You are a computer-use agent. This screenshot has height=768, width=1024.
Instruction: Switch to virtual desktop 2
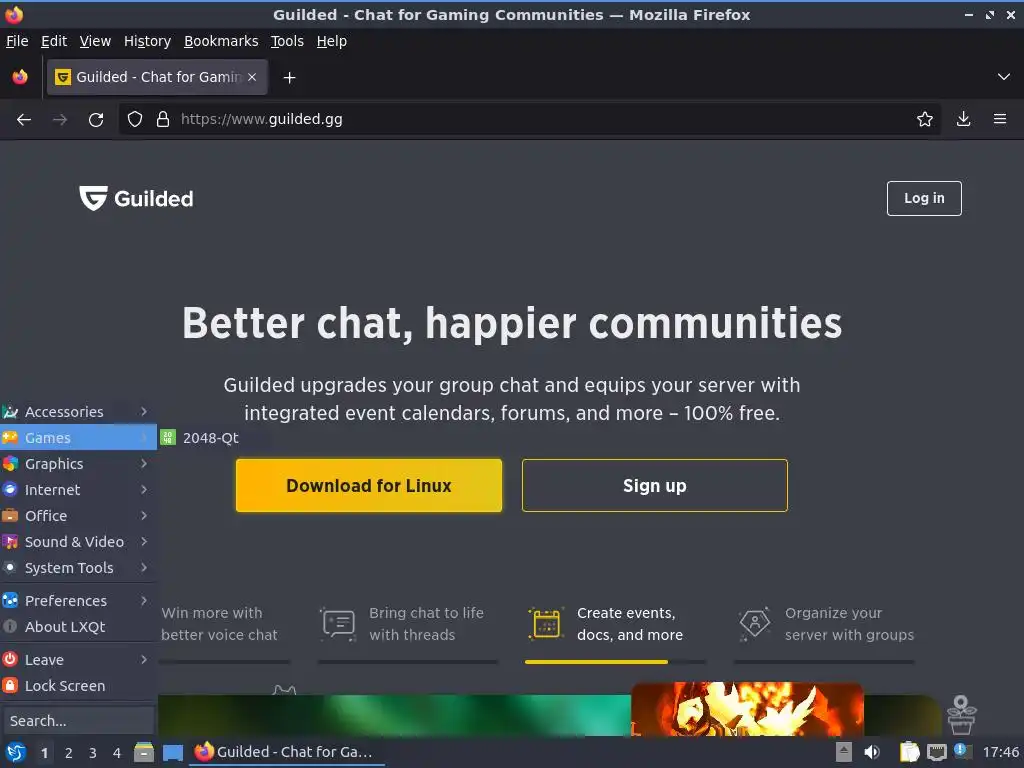point(69,753)
